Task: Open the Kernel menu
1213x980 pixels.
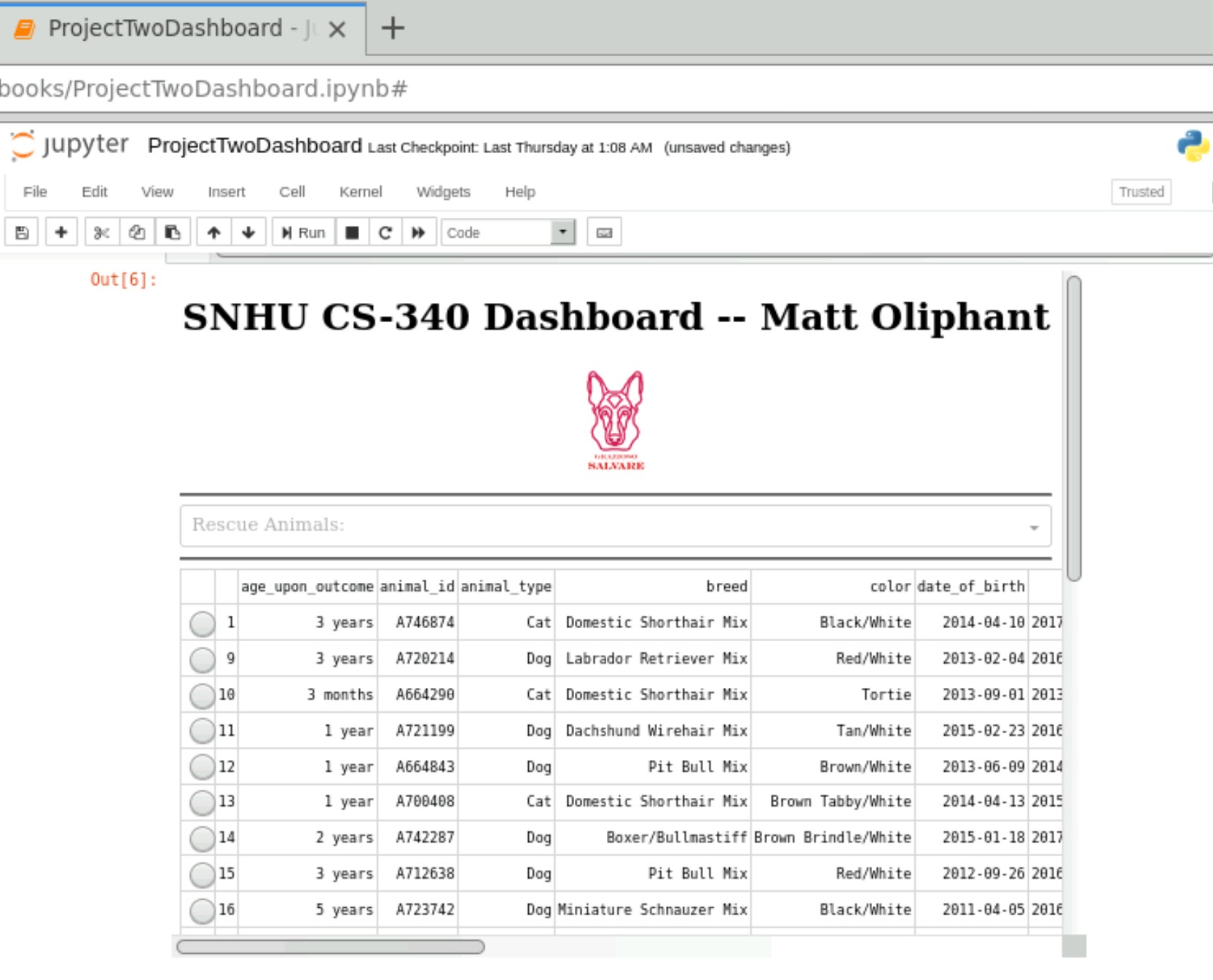Action: (x=360, y=192)
